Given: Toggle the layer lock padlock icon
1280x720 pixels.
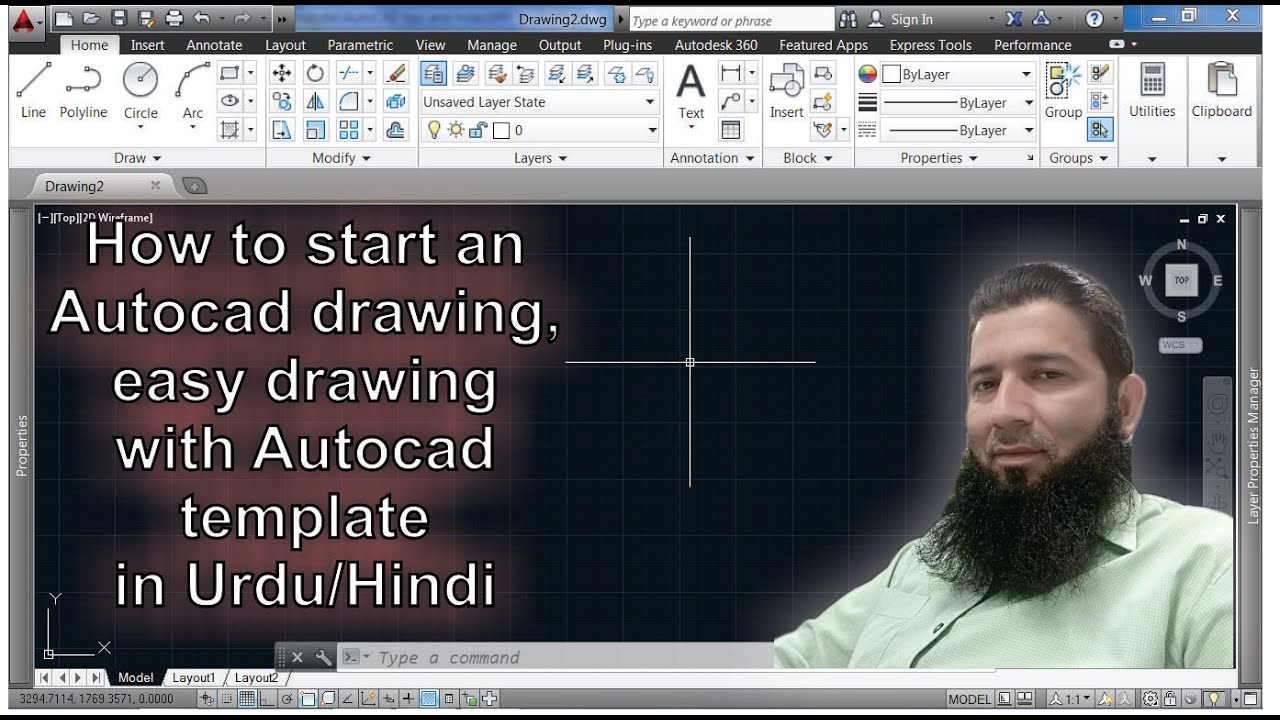Looking at the screenshot, I should pyautogui.click(x=478, y=130).
